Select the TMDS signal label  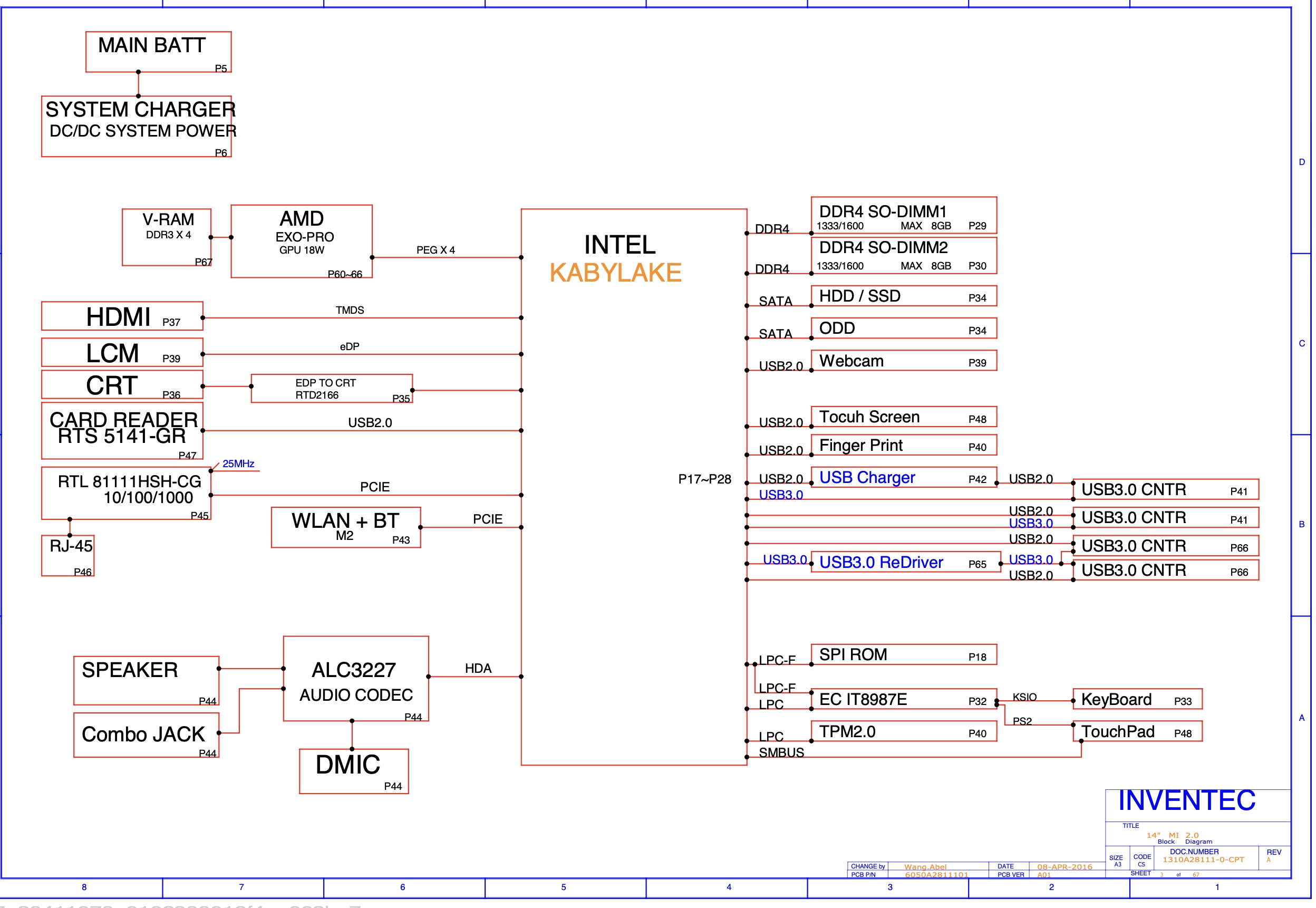(x=350, y=310)
